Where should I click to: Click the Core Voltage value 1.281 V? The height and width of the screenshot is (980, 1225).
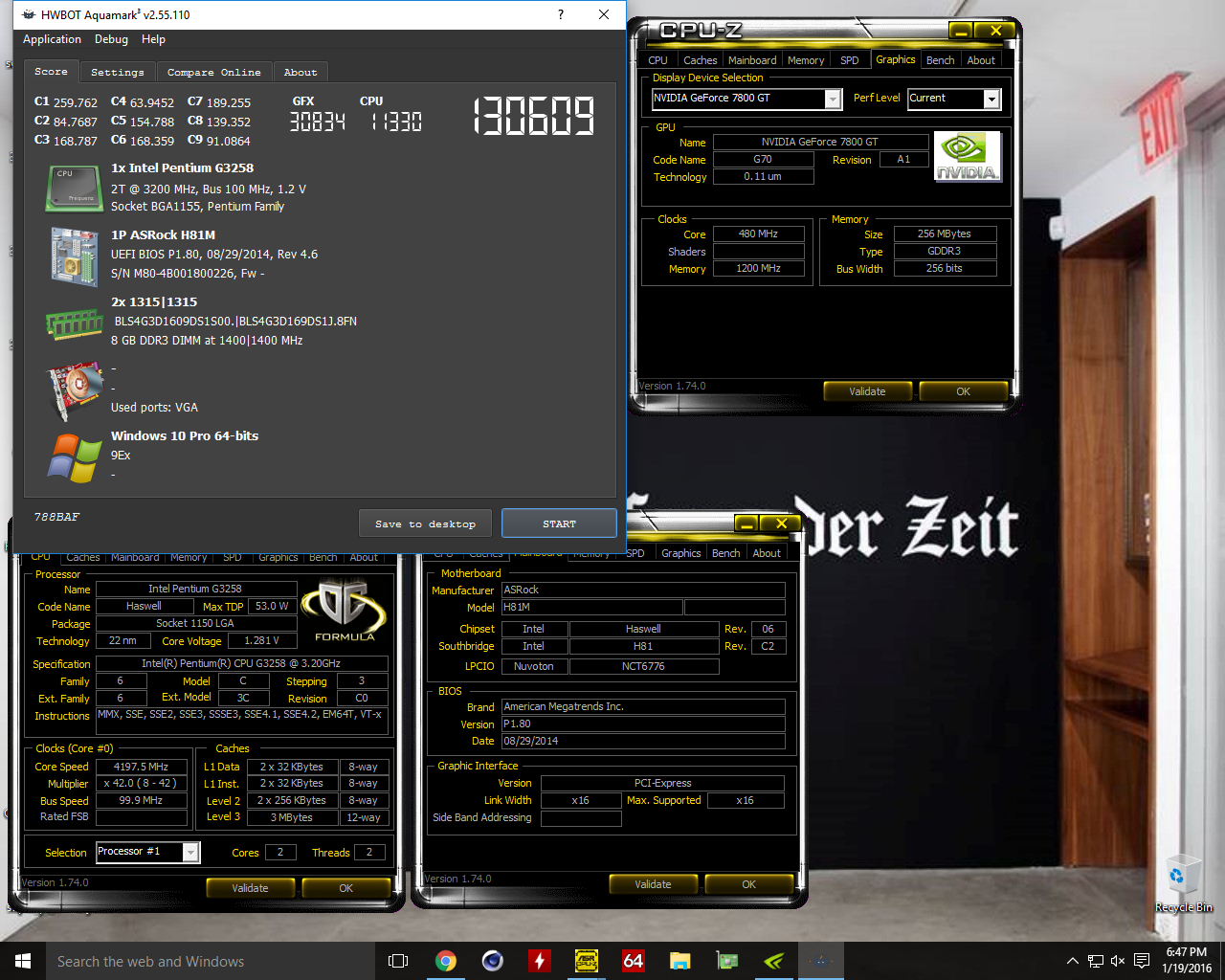click(x=261, y=641)
